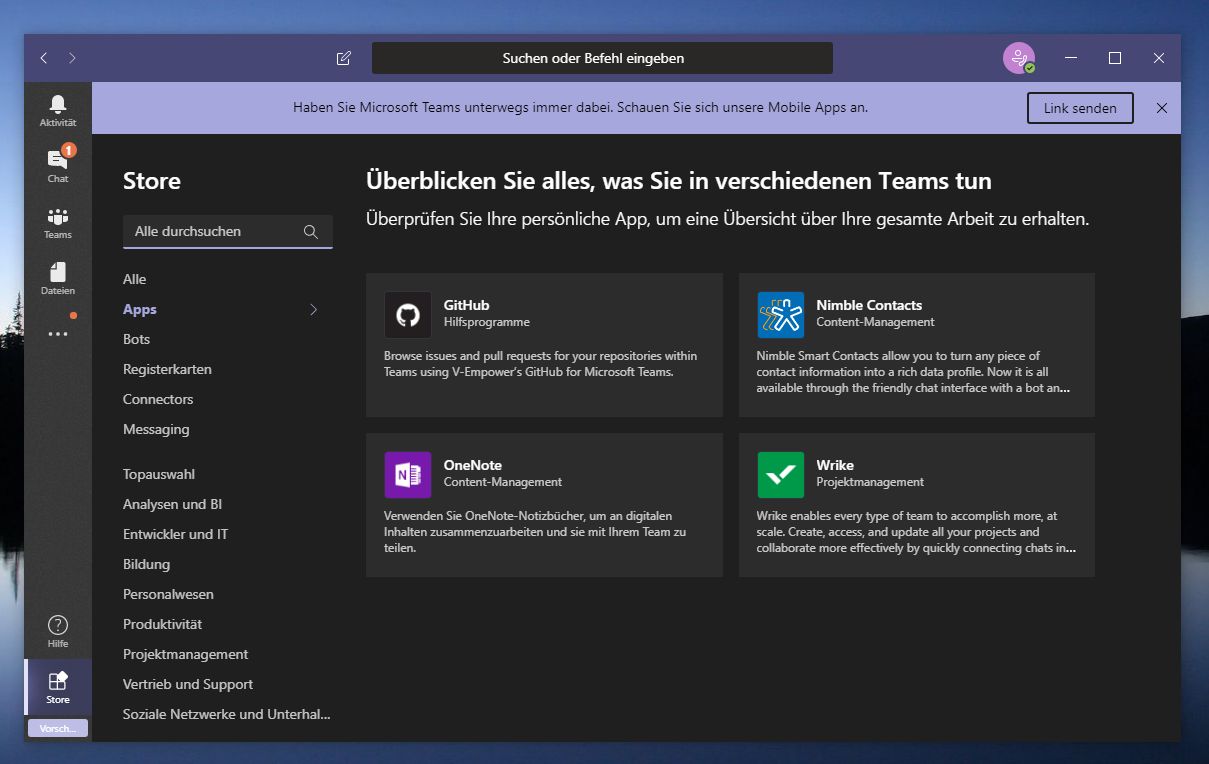Select the Produktivität category

162,624
